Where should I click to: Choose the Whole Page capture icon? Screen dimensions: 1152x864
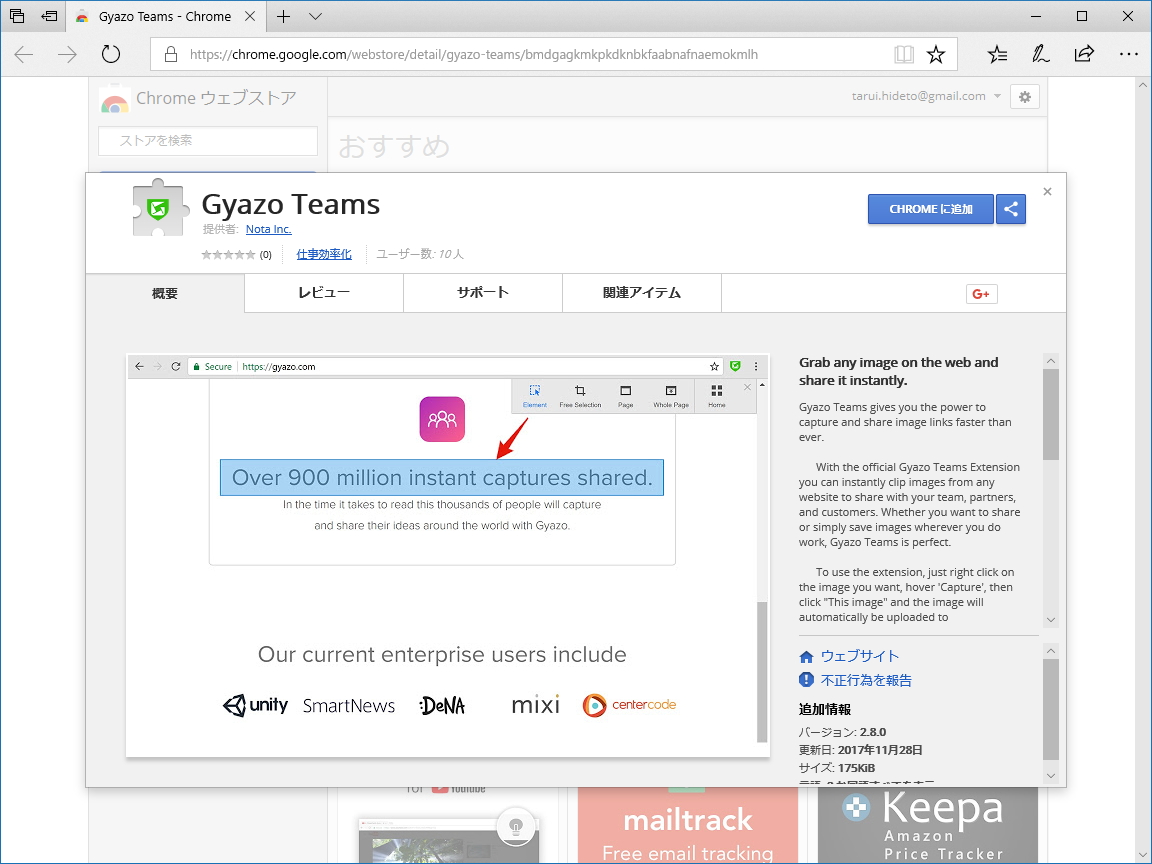coord(670,392)
